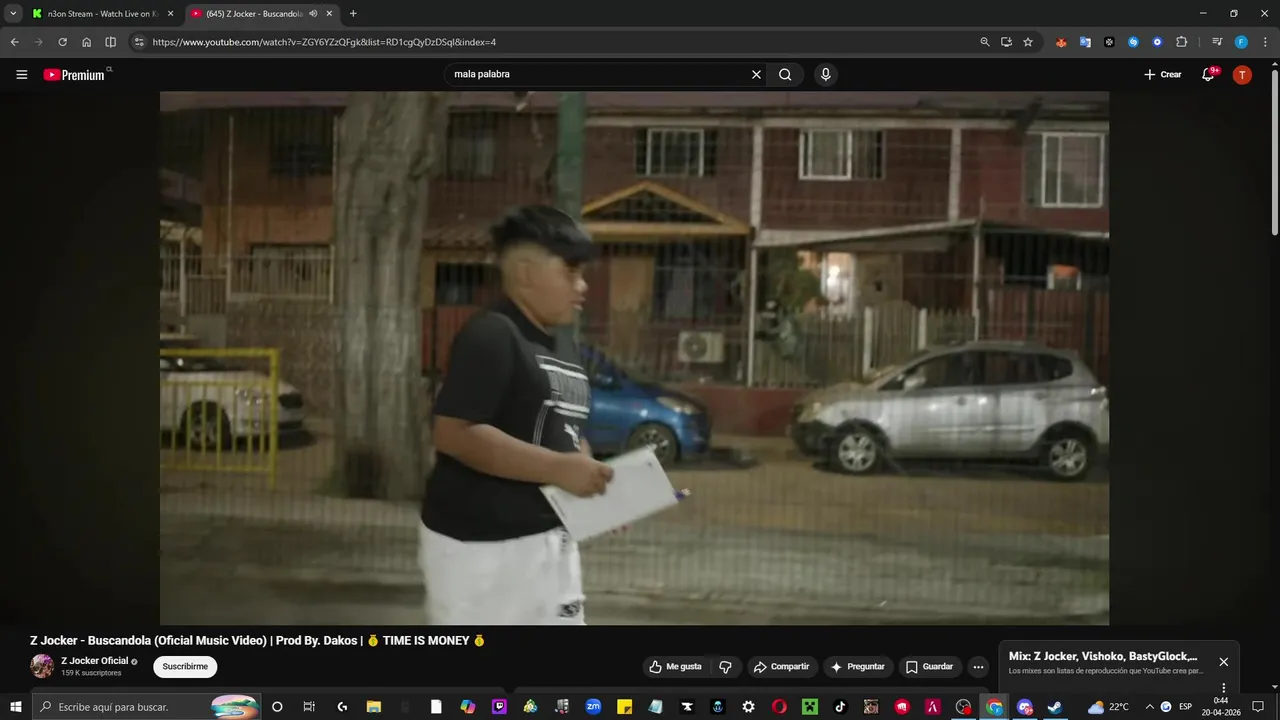
Task: Open the YouTube account avatar menu
Action: click(x=1242, y=75)
